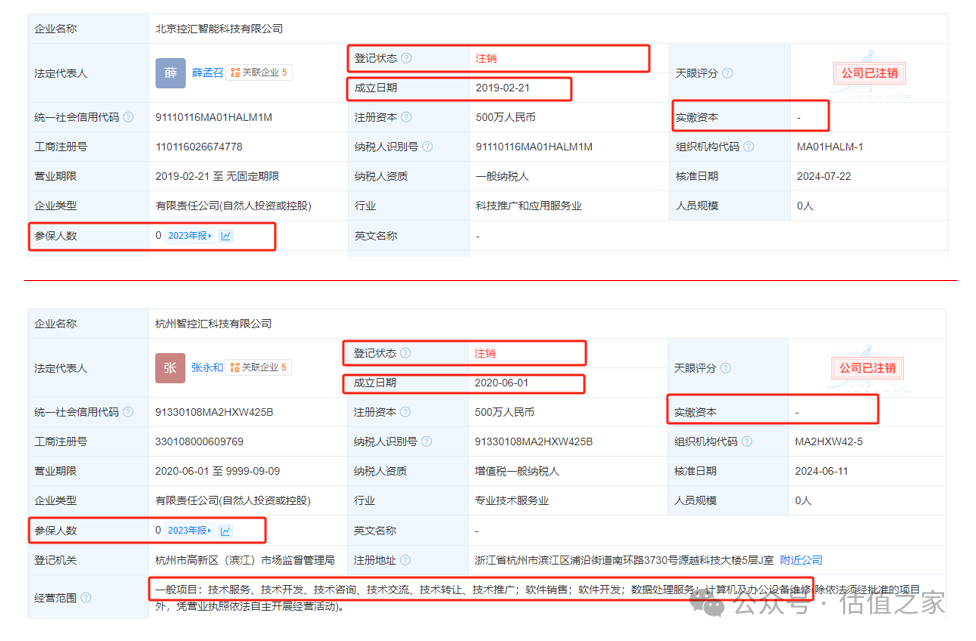Click help icon beside 纳税人识别号 91110116MA01HALM1M

428,147
